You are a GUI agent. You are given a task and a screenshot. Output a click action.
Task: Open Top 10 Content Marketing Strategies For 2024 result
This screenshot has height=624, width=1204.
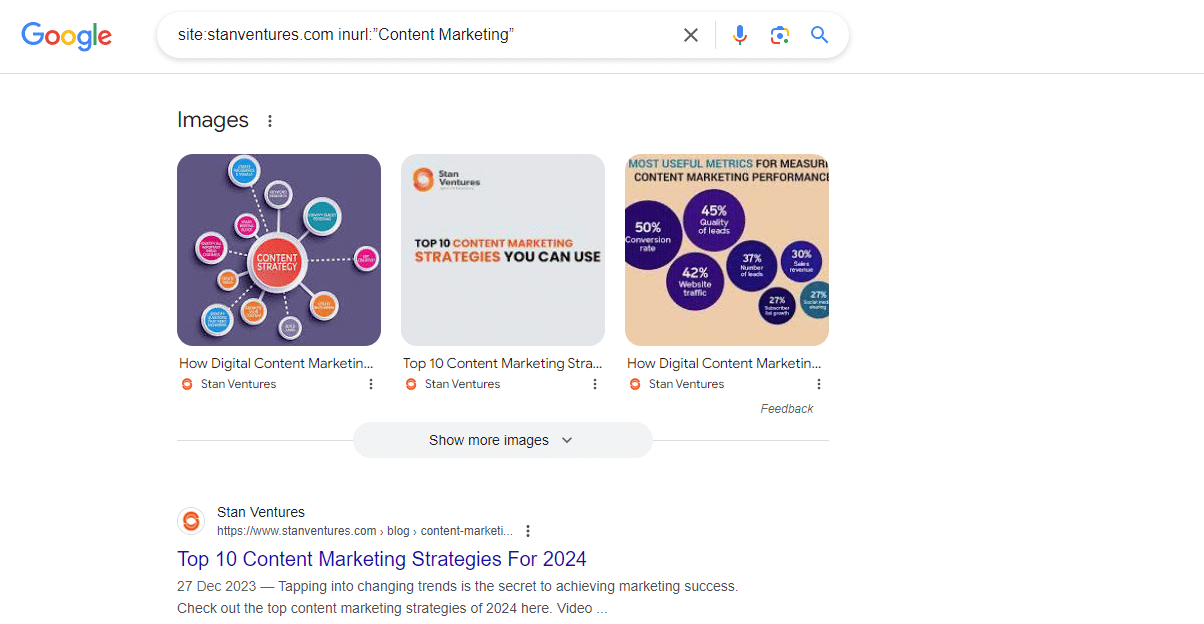pos(382,559)
